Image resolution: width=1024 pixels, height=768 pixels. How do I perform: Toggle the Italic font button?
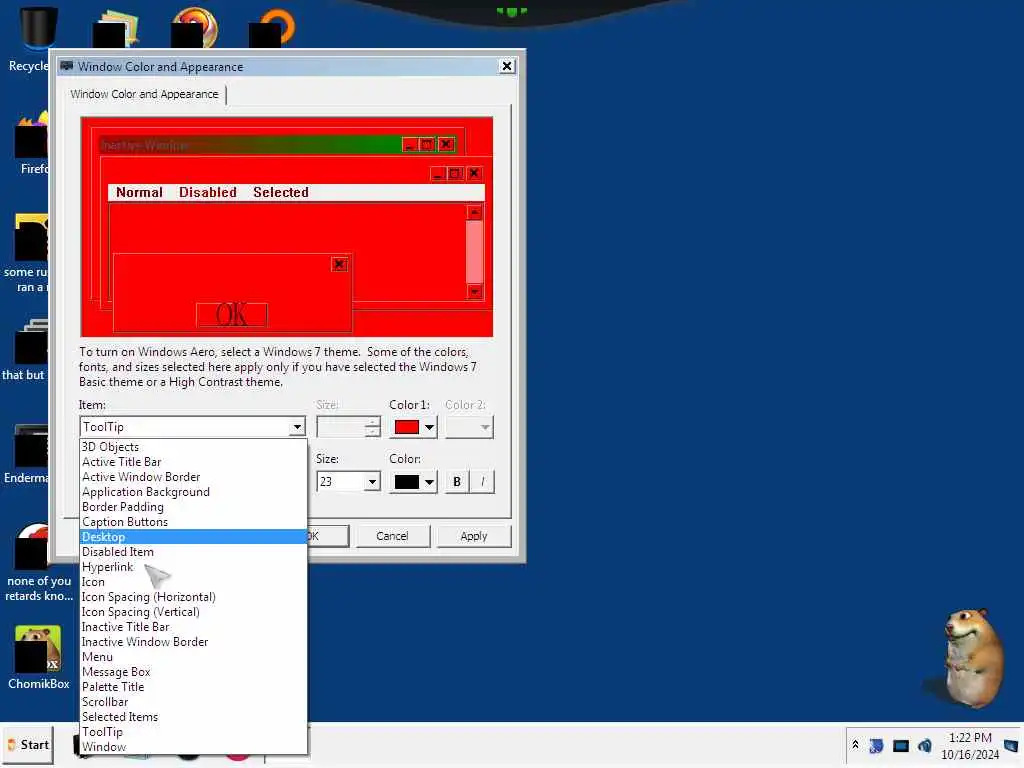pos(483,482)
